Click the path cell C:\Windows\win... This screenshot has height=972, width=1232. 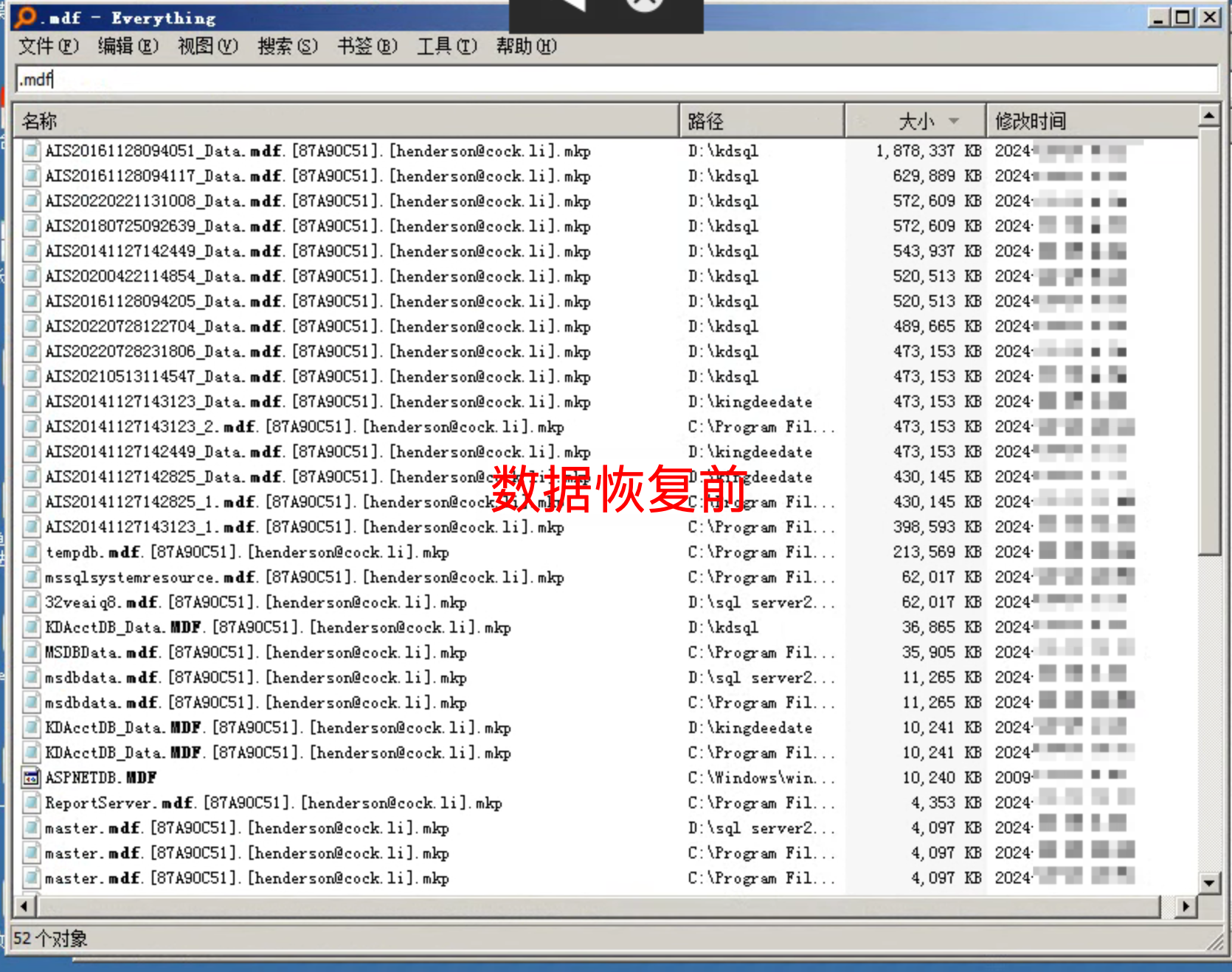click(761, 778)
